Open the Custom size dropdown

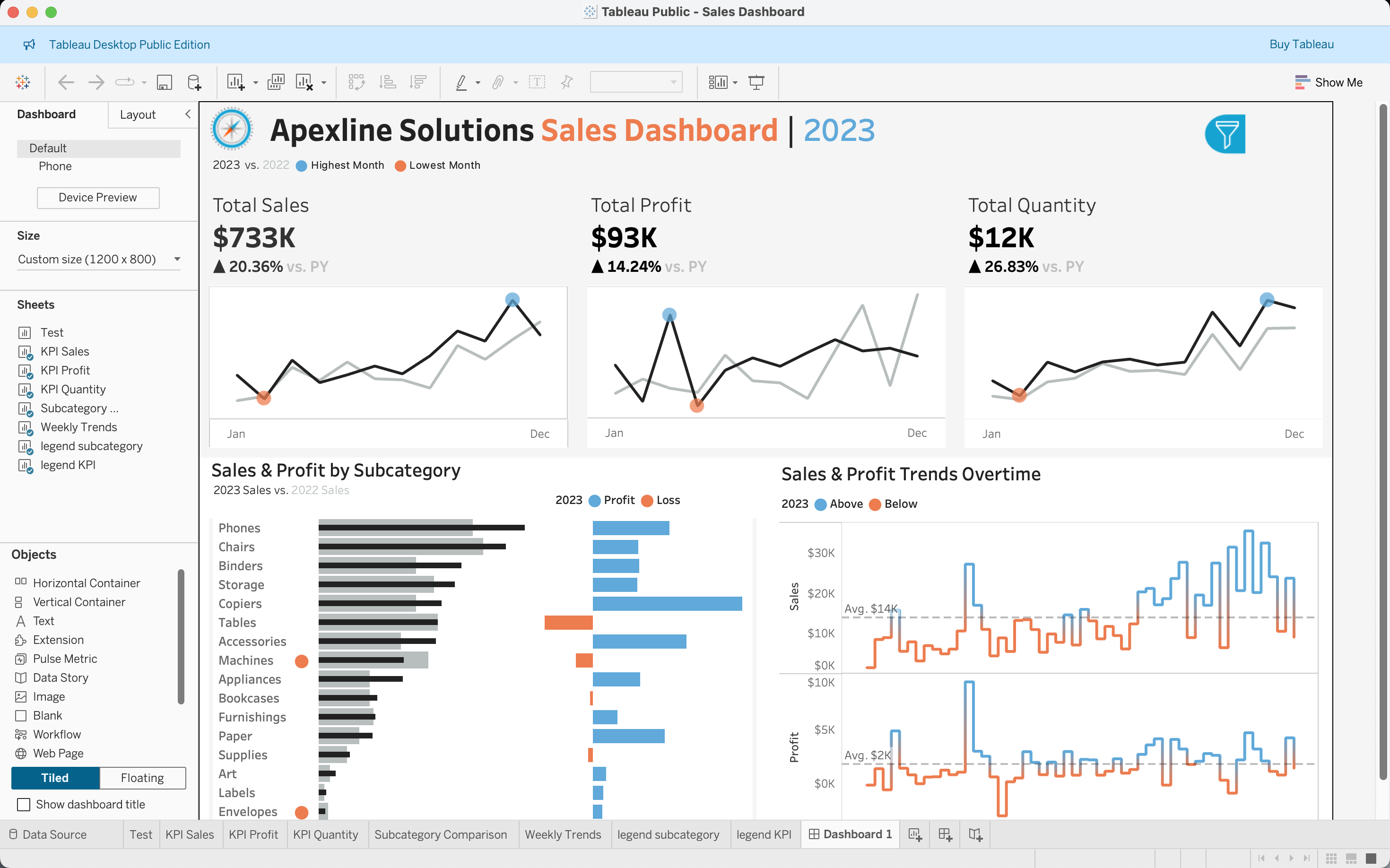point(99,260)
